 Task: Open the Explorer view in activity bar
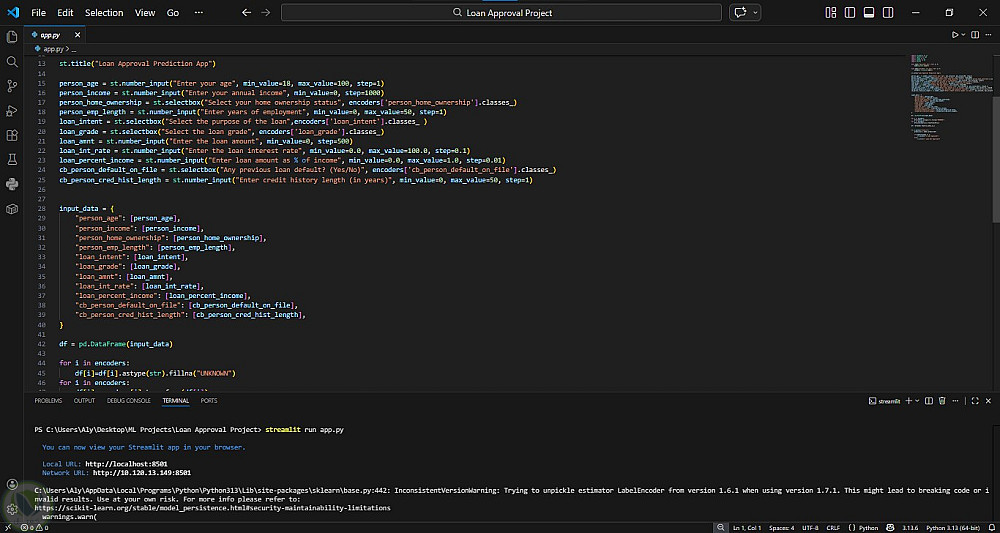point(12,37)
